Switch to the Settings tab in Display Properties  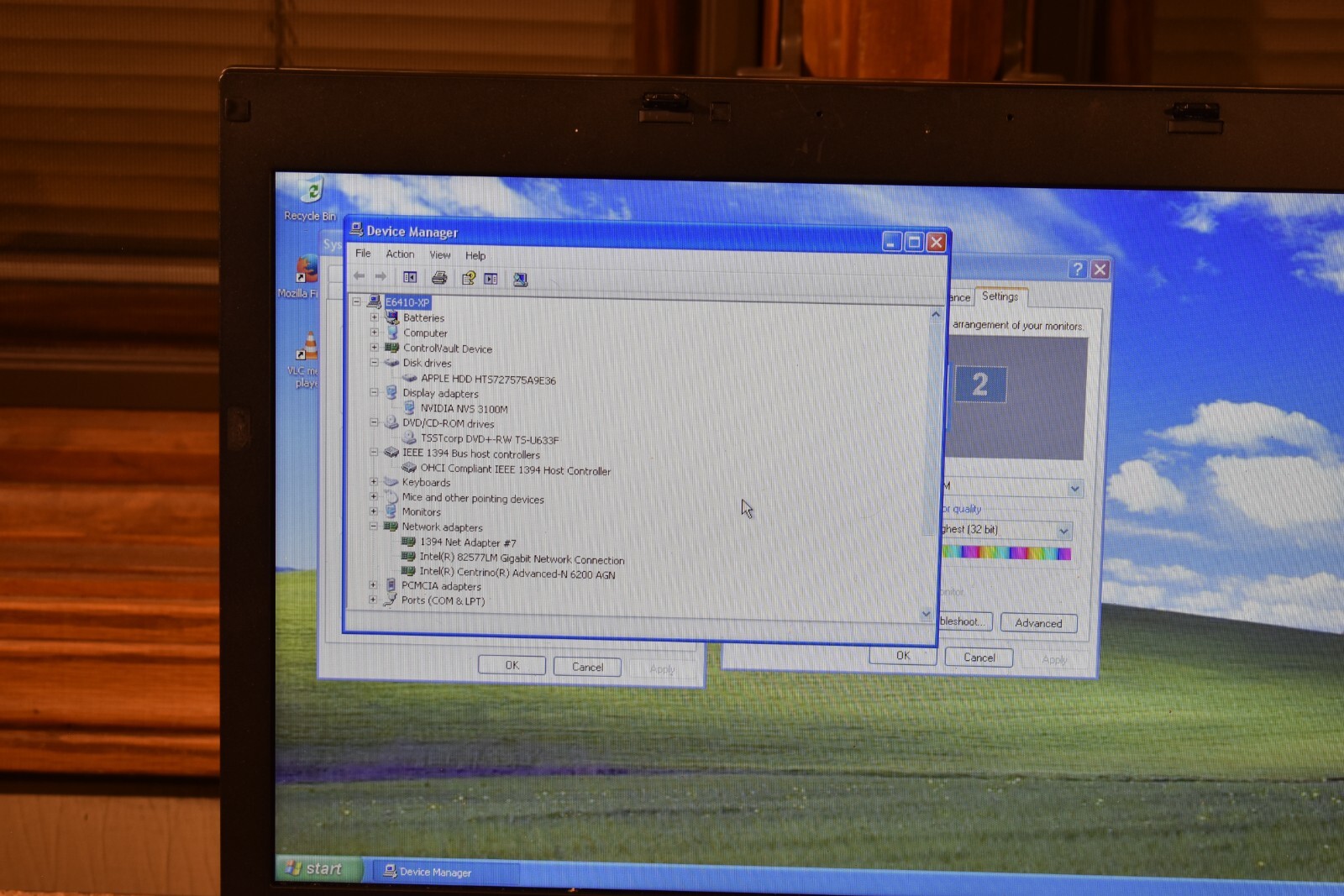pos(1000,296)
